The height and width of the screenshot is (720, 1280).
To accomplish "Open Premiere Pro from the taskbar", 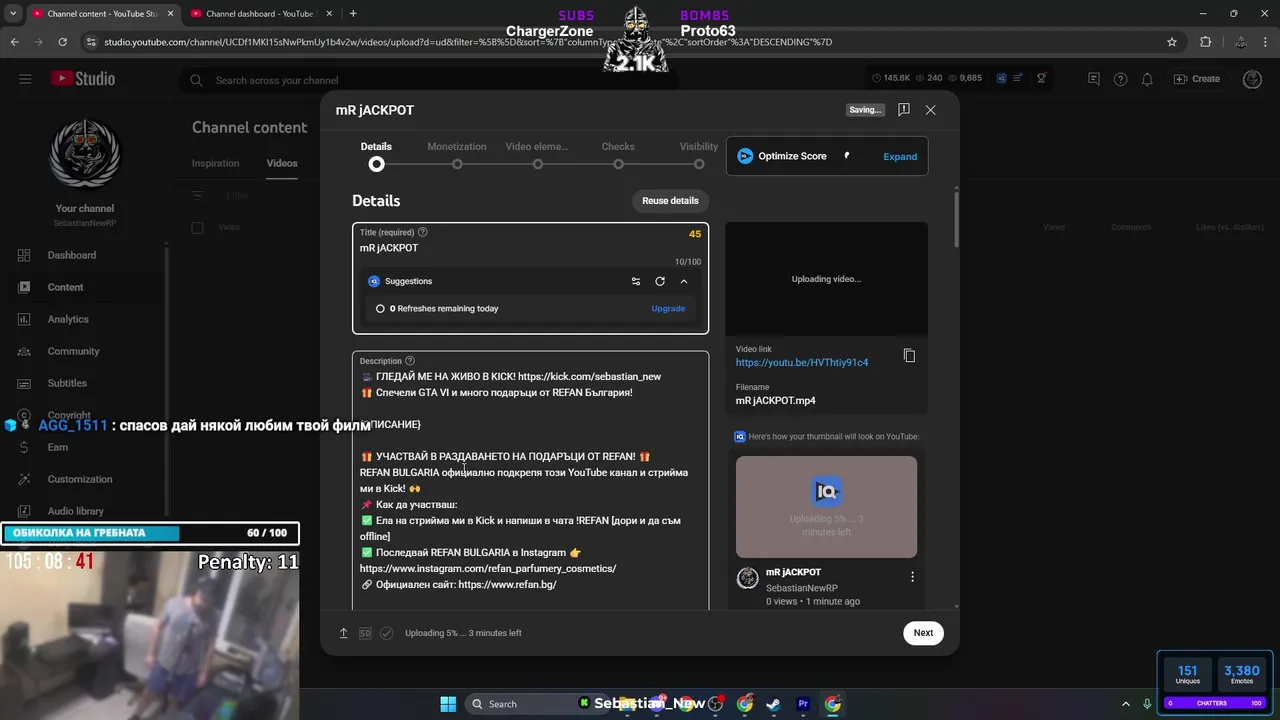I will tap(803, 704).
